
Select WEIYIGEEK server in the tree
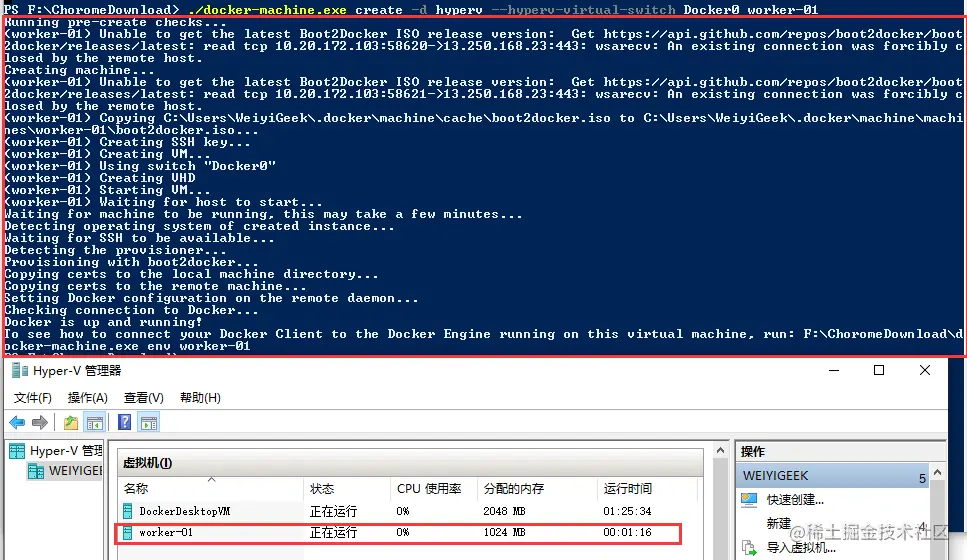(75, 471)
